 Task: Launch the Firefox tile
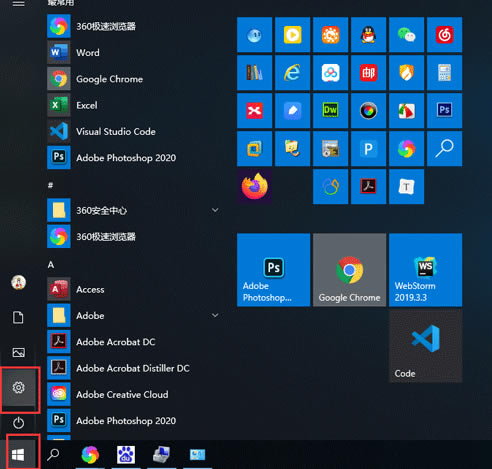[254, 187]
